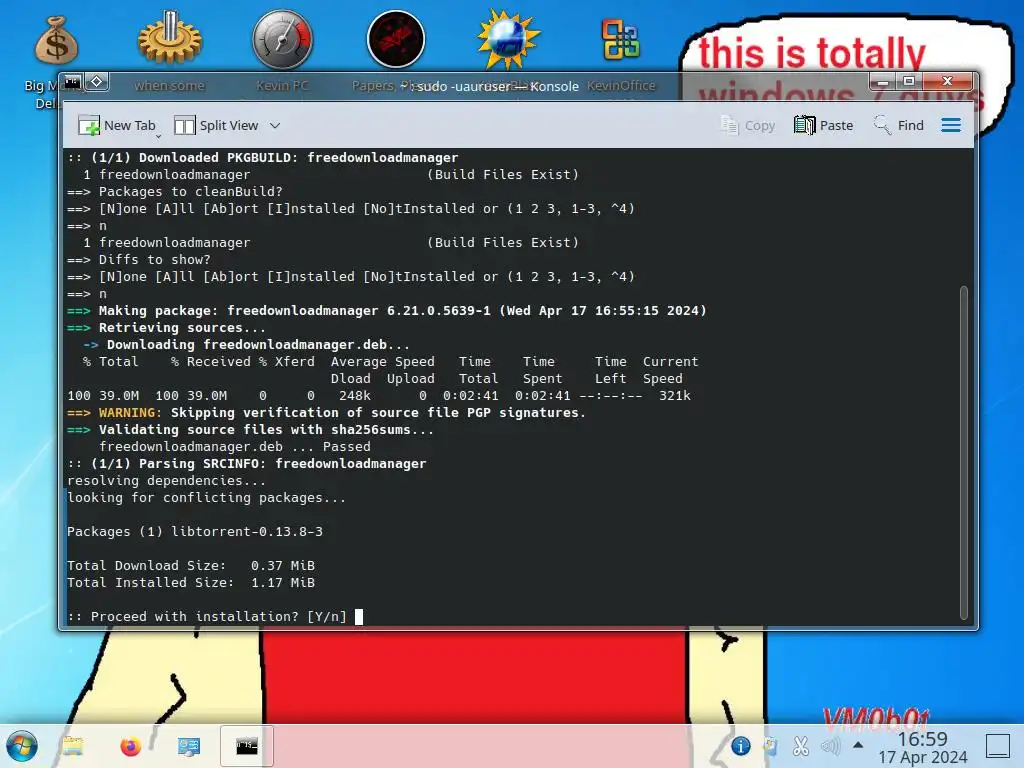Open the Konsole hamburger menu
The height and width of the screenshot is (768, 1024).
click(951, 125)
